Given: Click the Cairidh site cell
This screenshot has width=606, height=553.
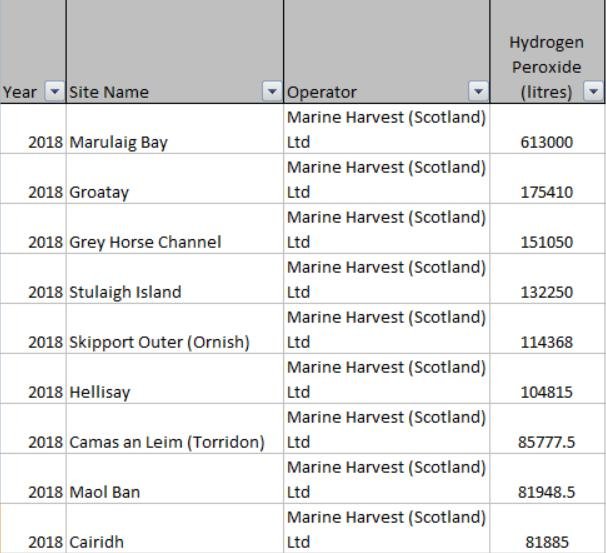Looking at the screenshot, I should pos(97,542).
